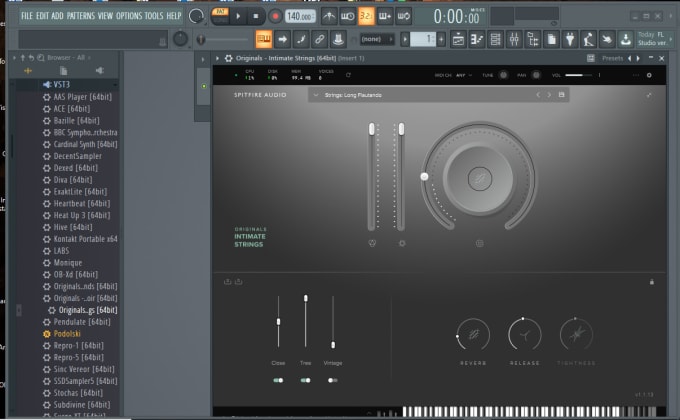Screen dimensions: 680x420
Task: Save preset with Spitfire floppy disk icon
Action: tap(562, 95)
